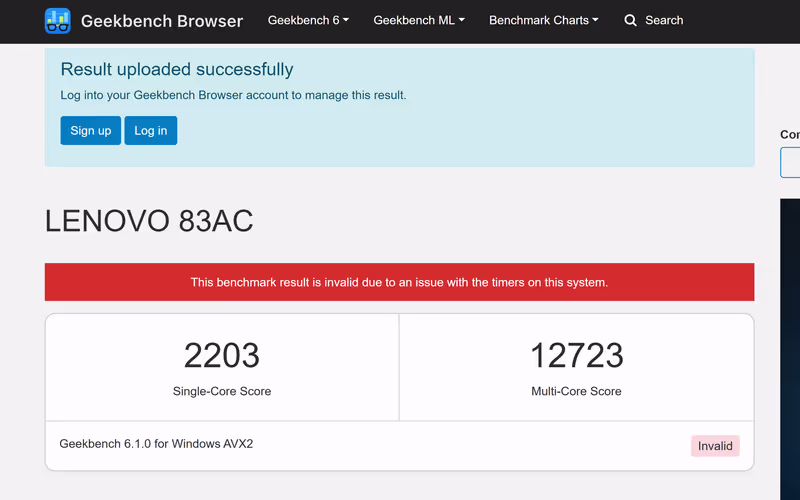
Task: Open the Benchmark Charts dropdown
Action: tap(544, 21)
